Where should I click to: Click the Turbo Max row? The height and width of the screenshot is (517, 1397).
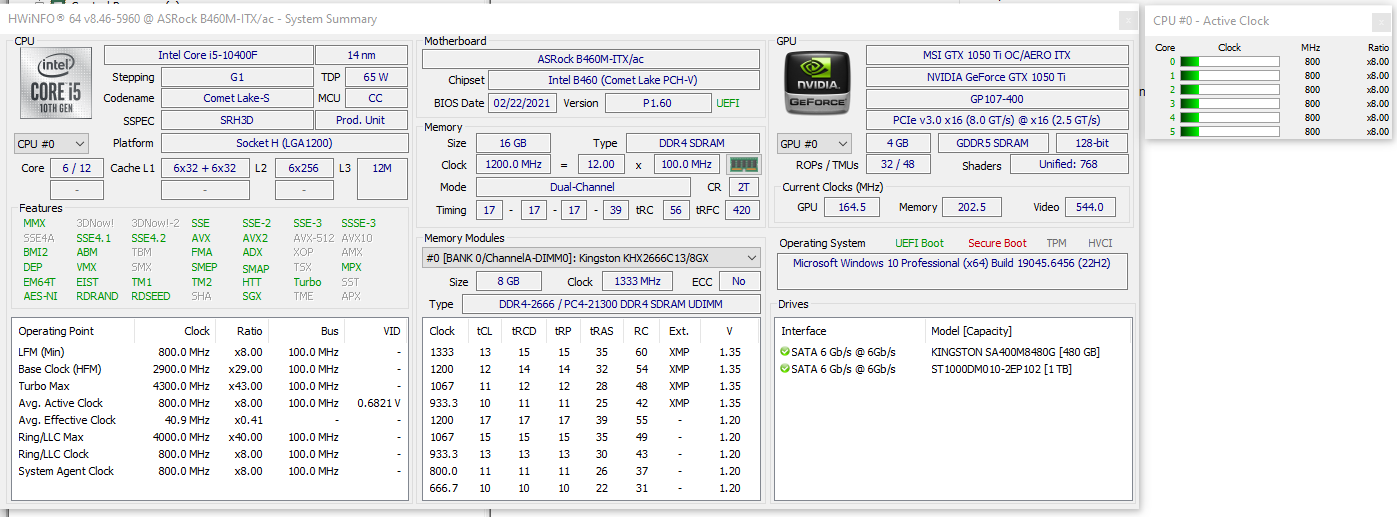tap(210, 386)
